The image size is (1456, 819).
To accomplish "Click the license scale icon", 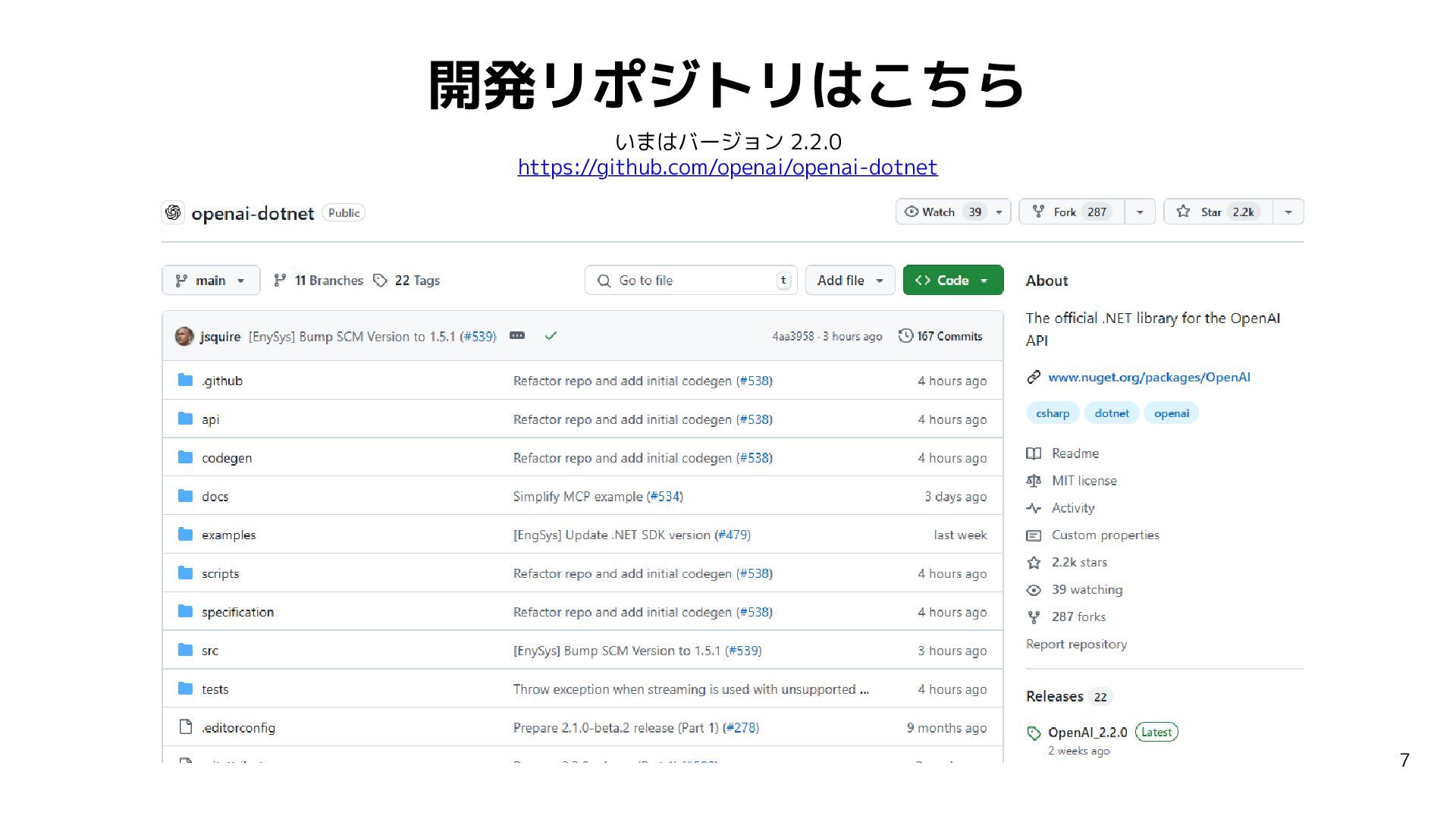I will (1034, 481).
